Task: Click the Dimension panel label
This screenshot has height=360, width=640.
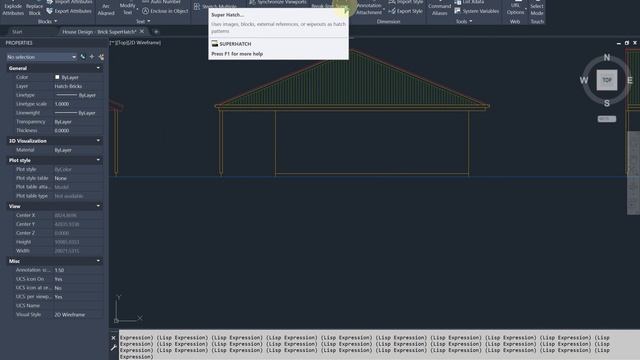Action: point(389,21)
